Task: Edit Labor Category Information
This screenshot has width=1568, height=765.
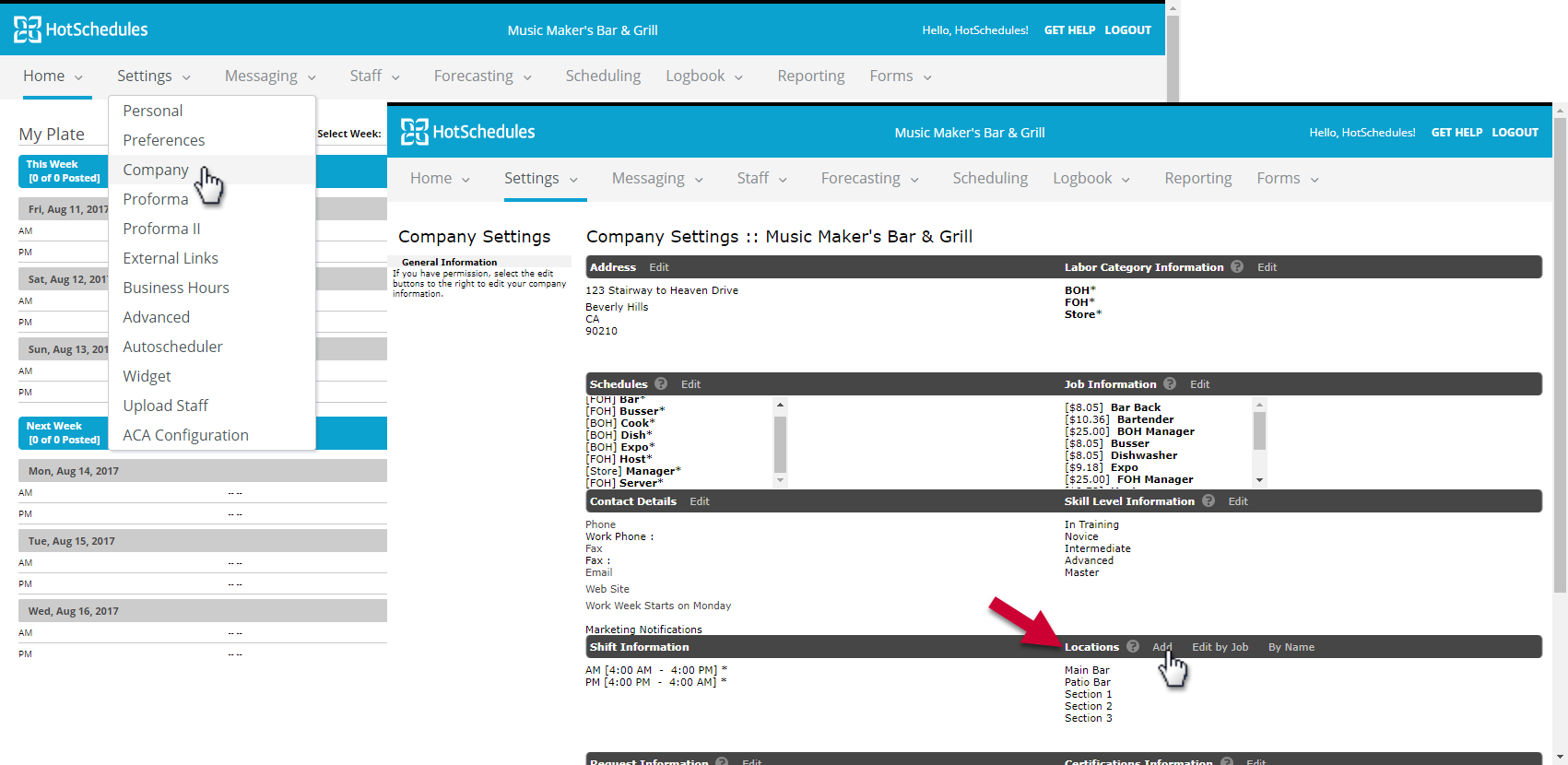Action: 1267,267
